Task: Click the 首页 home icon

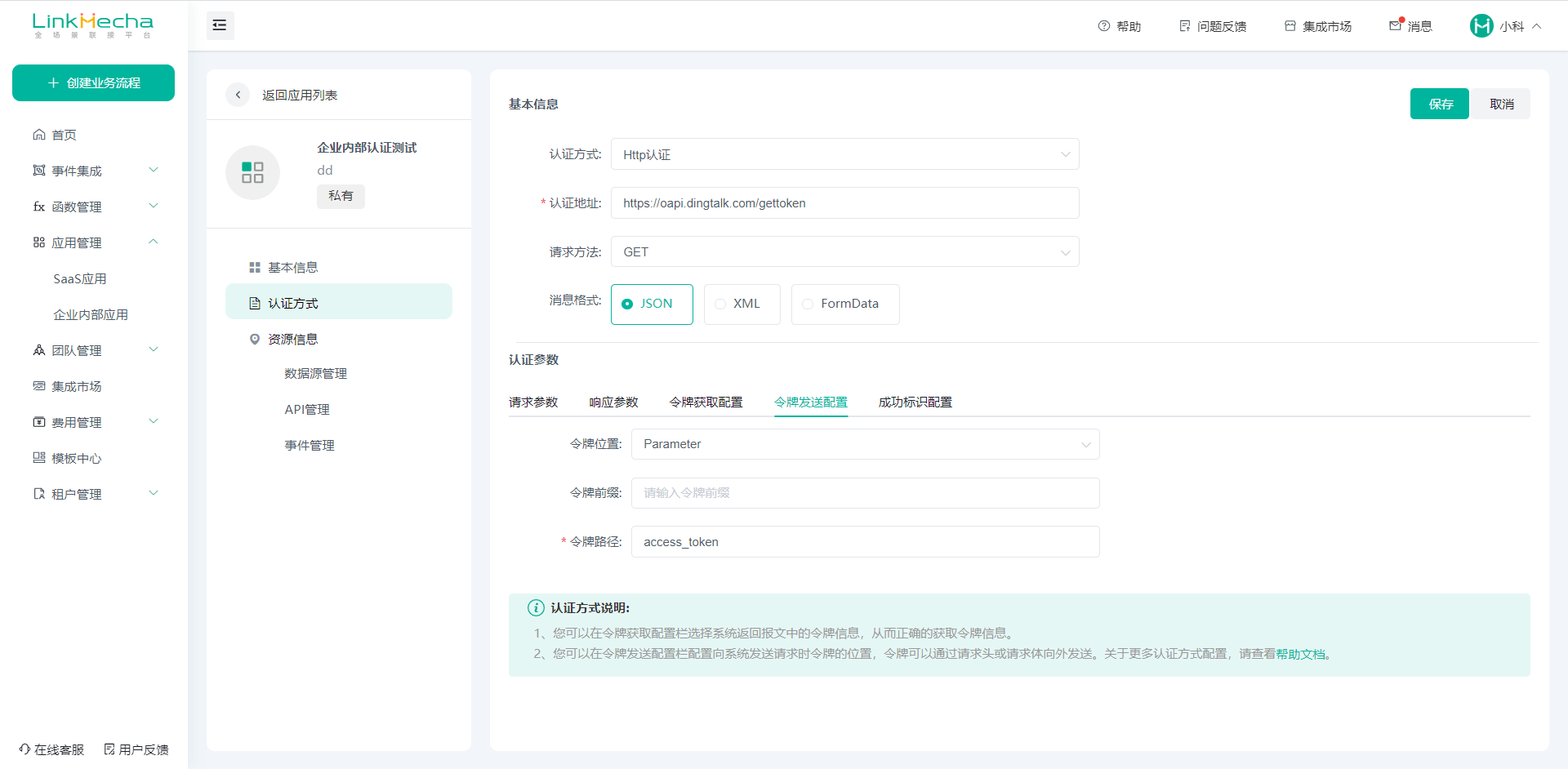Action: (x=39, y=135)
